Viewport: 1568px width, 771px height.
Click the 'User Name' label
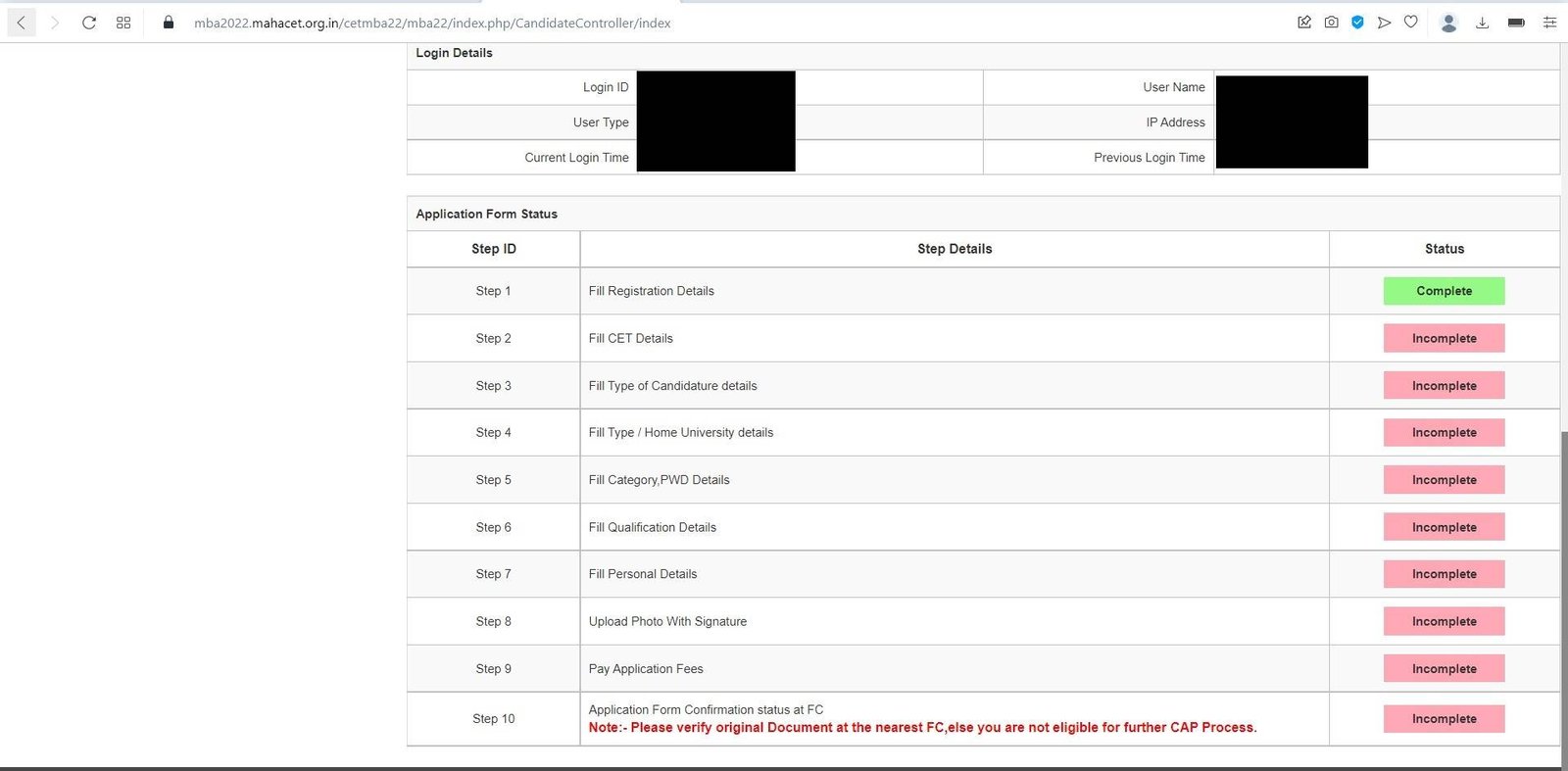point(1174,87)
